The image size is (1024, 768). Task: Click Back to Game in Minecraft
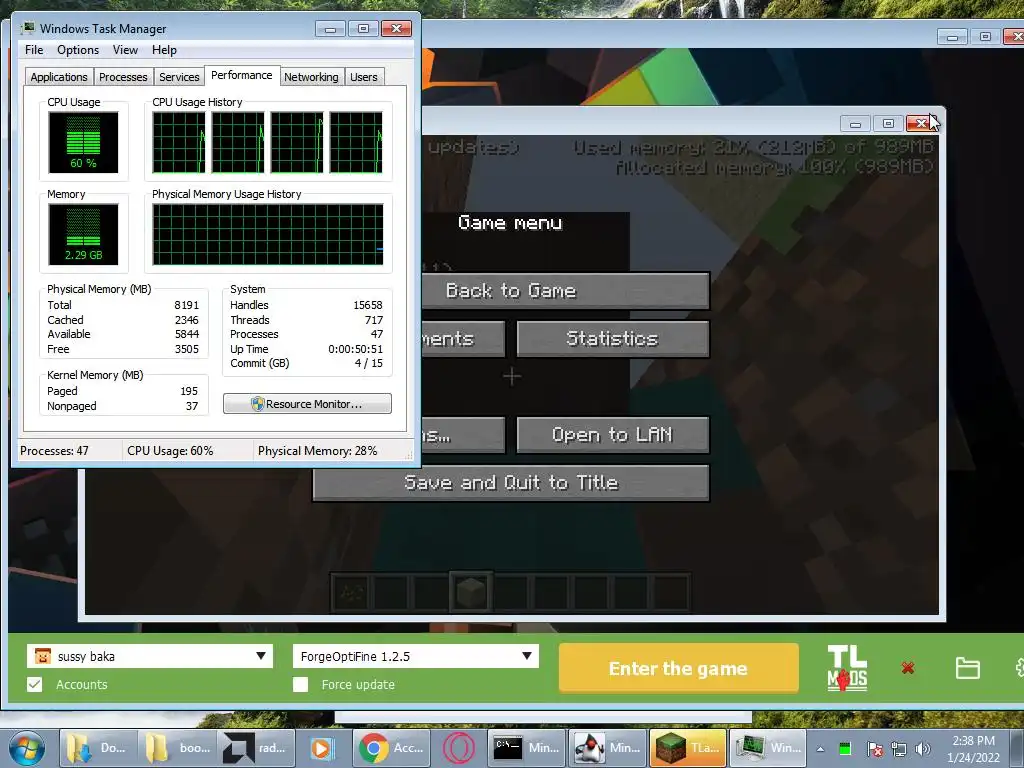tap(566, 291)
